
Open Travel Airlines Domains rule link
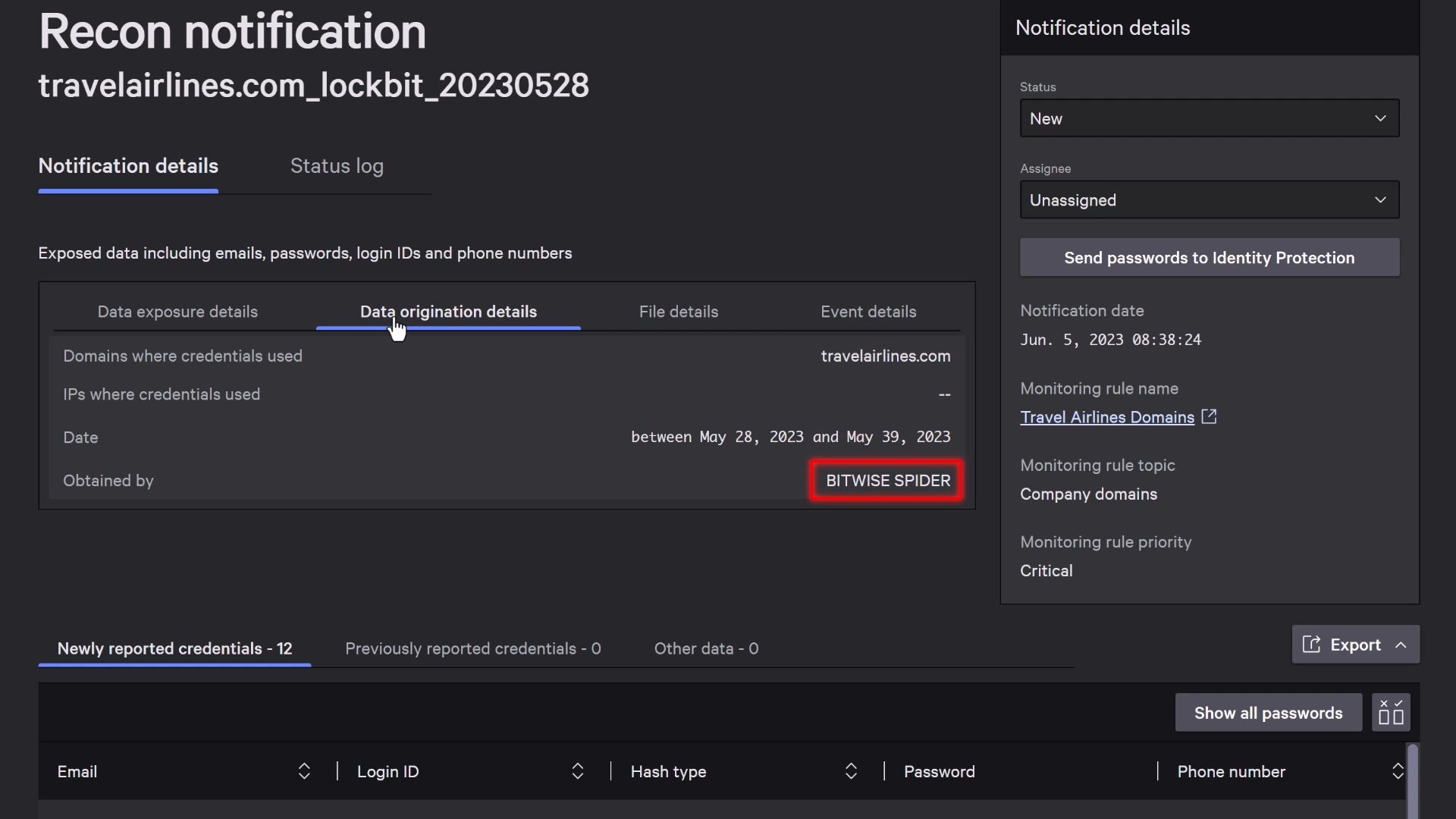(x=1107, y=417)
